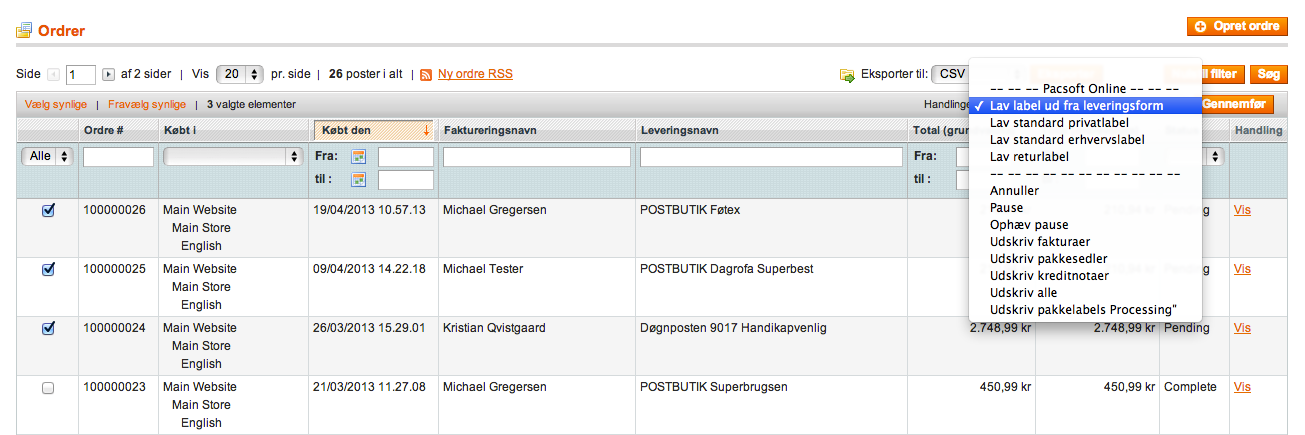Check the order 100000023 checkbox

click(x=48, y=387)
